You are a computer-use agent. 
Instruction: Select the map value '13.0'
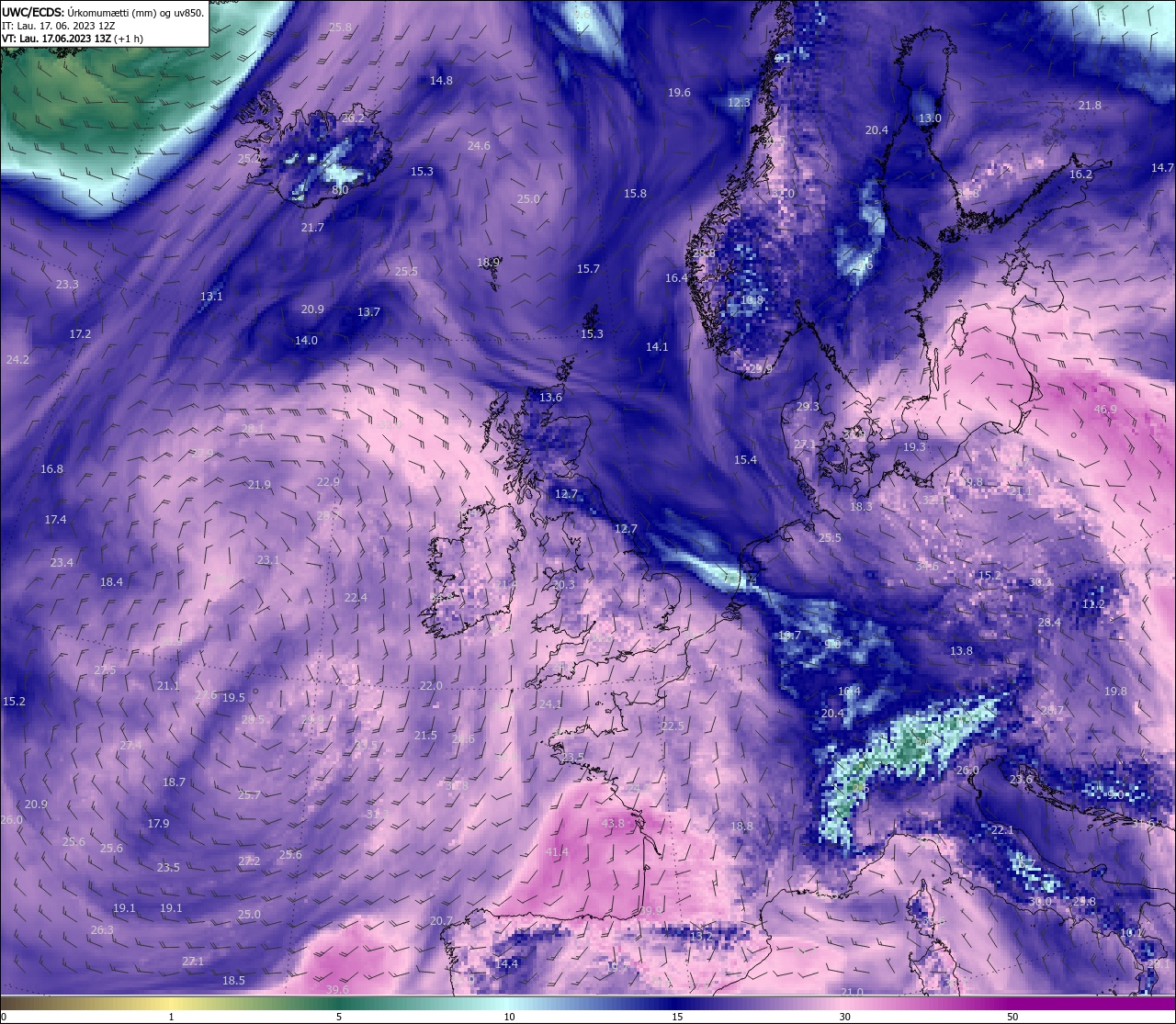(930, 118)
